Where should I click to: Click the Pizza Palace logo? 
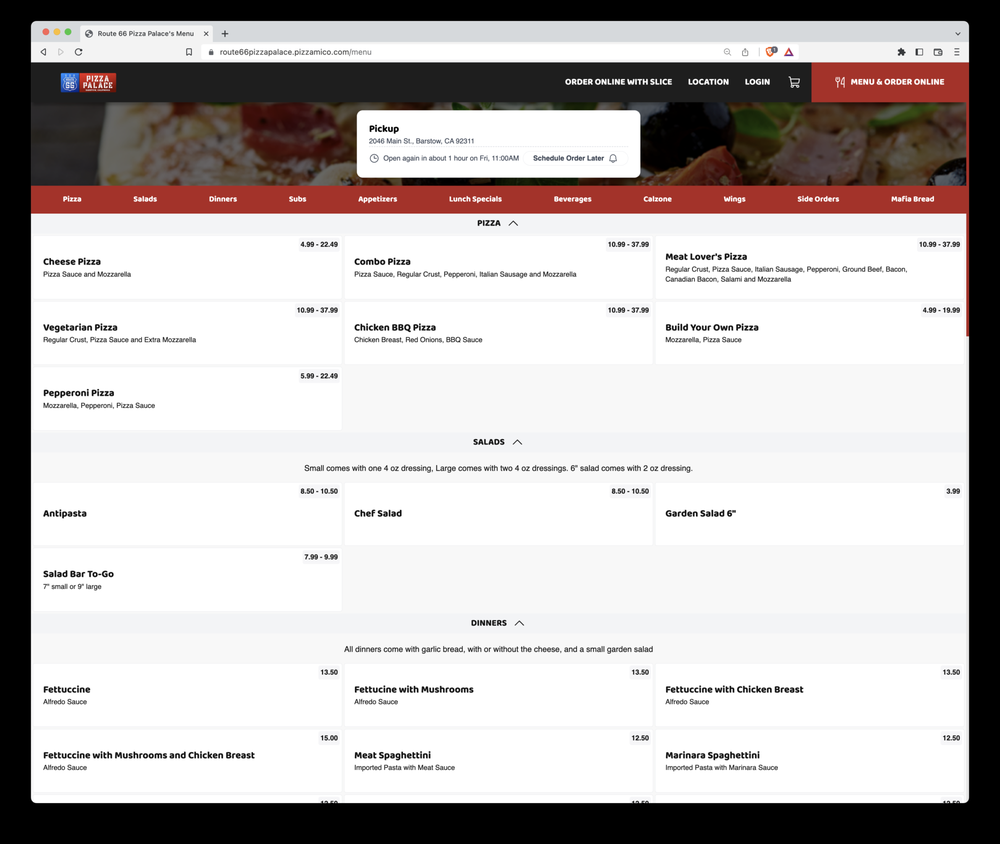tap(88, 82)
